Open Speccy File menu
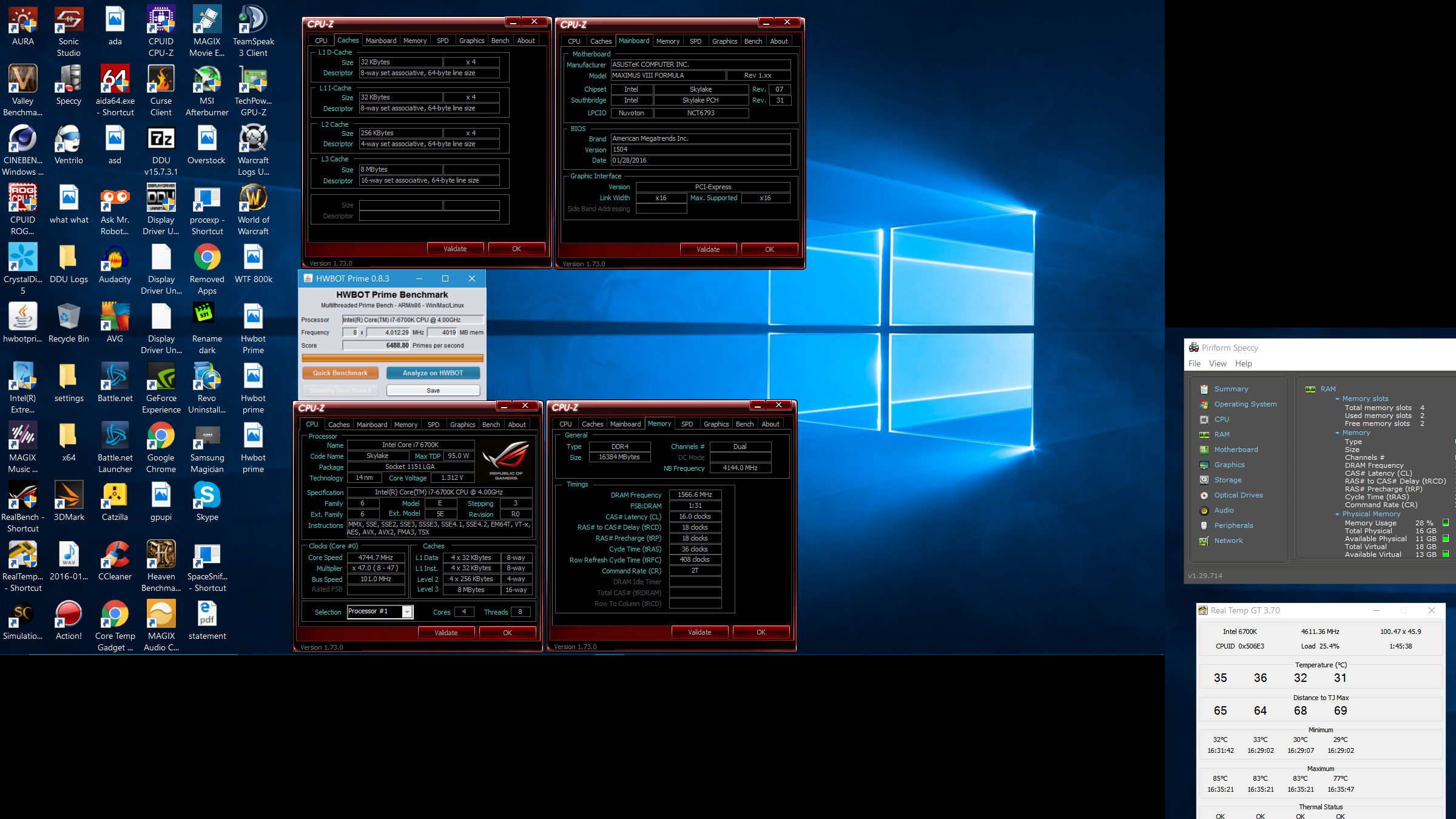The image size is (1456, 819). [1194, 363]
